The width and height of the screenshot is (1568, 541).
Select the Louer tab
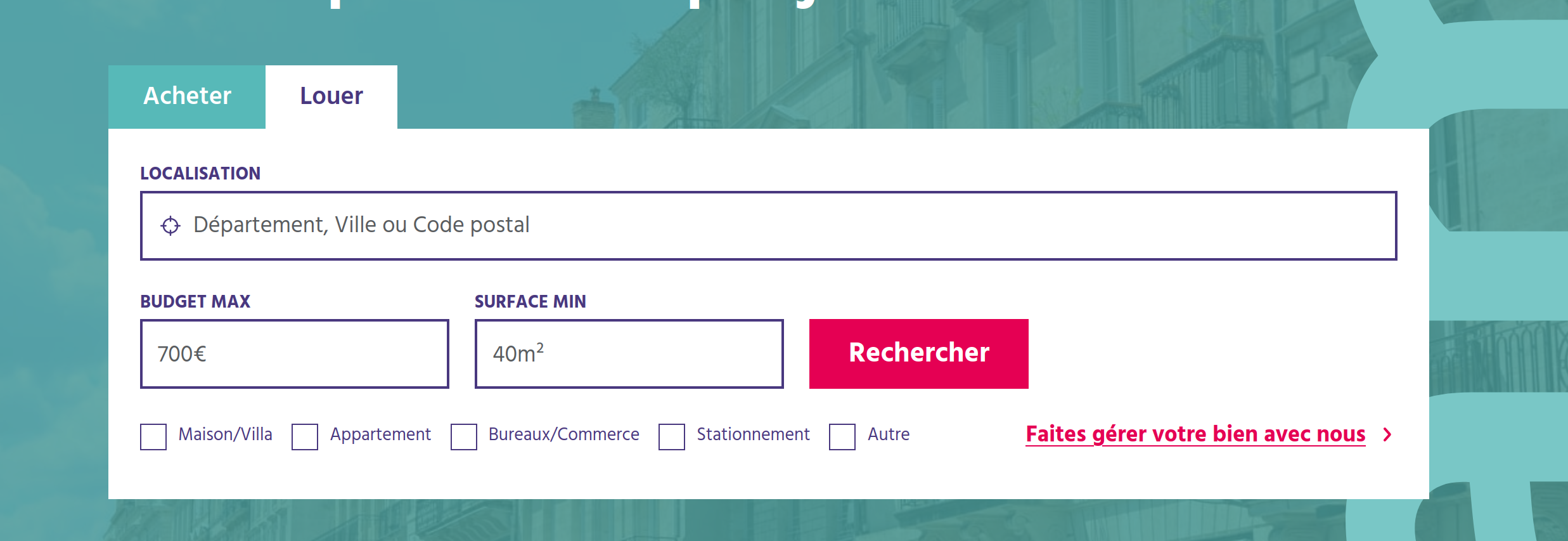(x=331, y=96)
